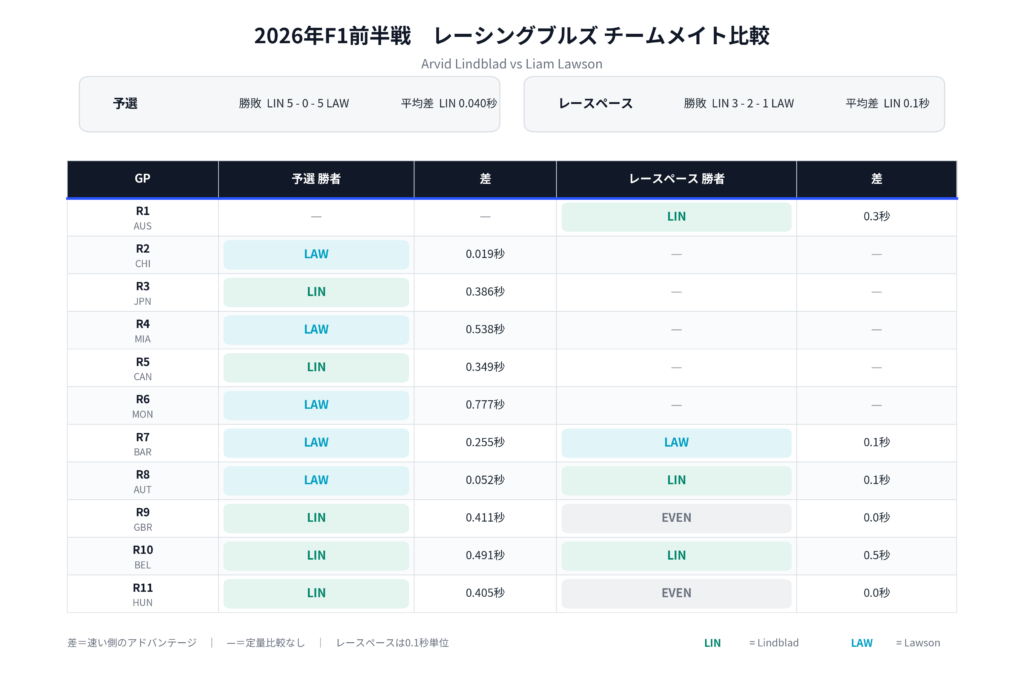
Task: Click 平均差 LIN 0.040秒 text
Action: point(449,103)
